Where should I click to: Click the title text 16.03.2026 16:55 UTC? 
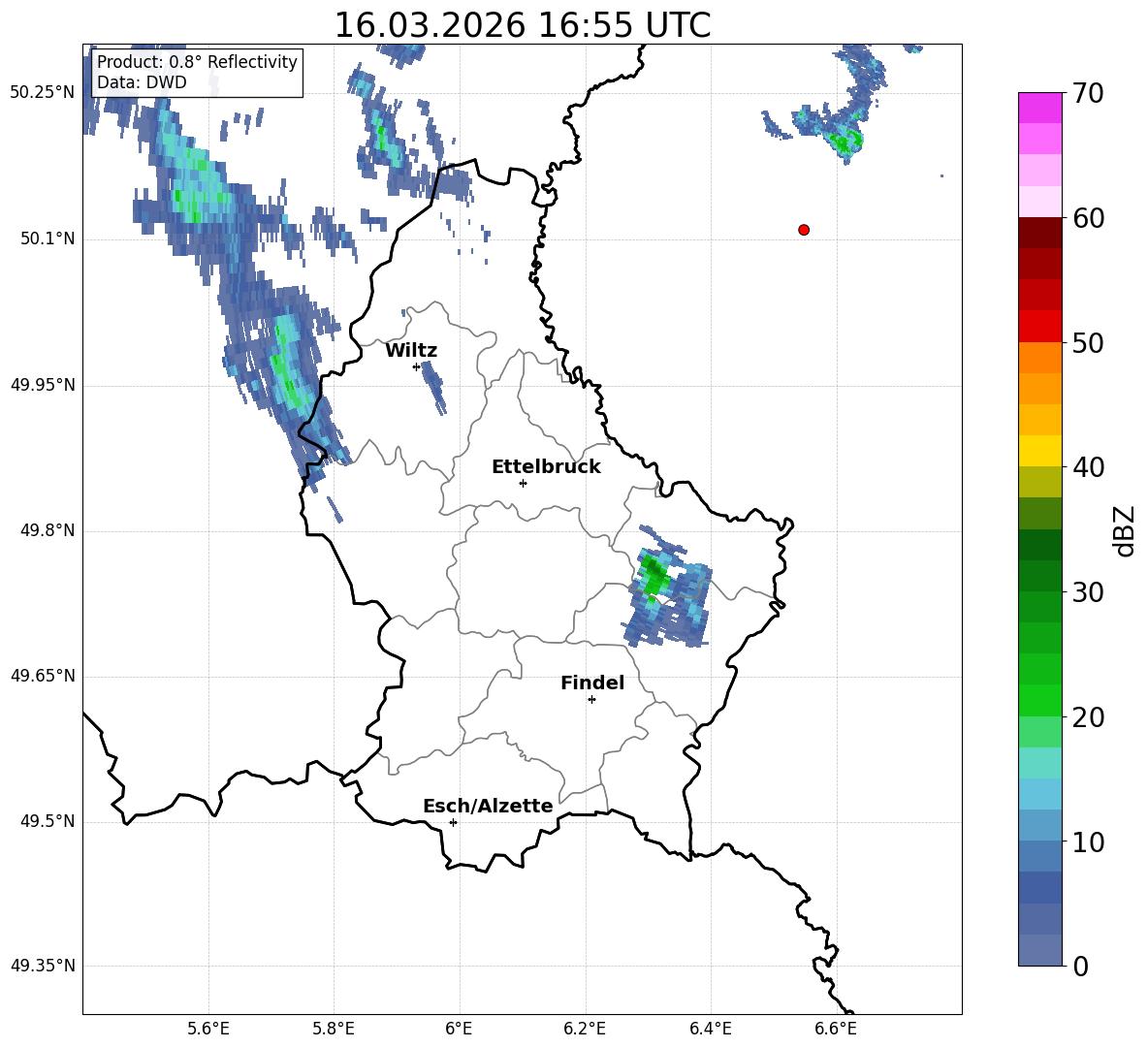pyautogui.click(x=522, y=25)
